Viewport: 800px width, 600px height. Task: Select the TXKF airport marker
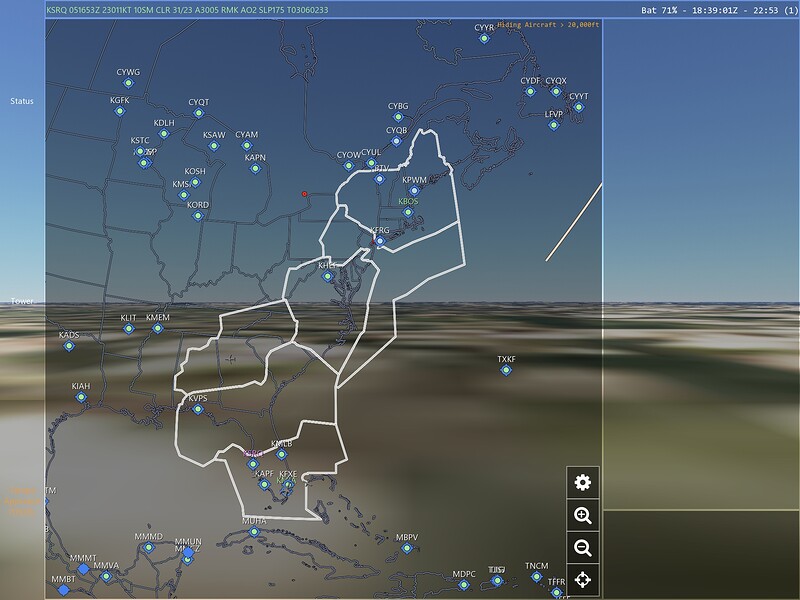click(506, 370)
